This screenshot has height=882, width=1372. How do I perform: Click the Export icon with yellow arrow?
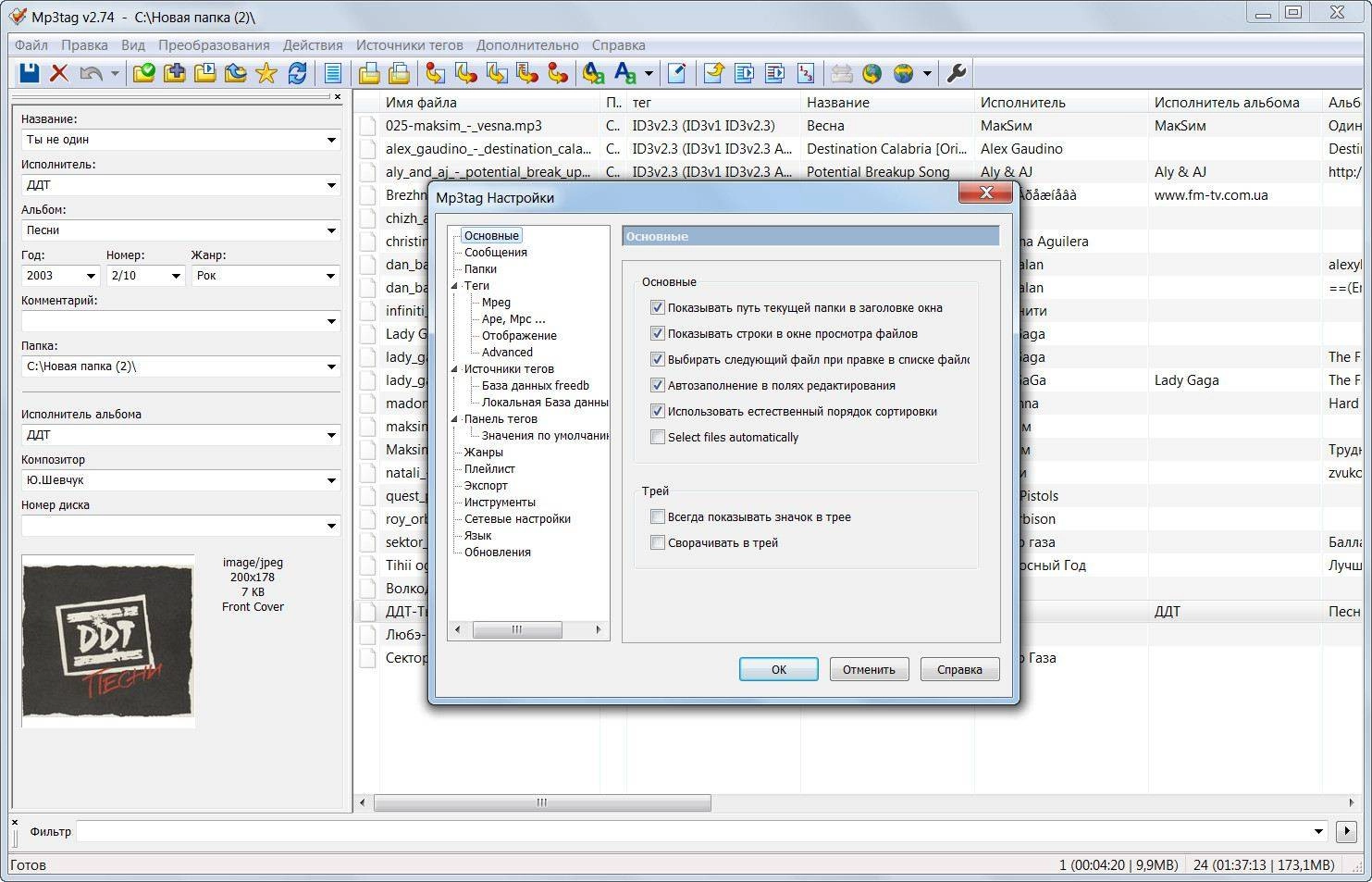(x=713, y=73)
